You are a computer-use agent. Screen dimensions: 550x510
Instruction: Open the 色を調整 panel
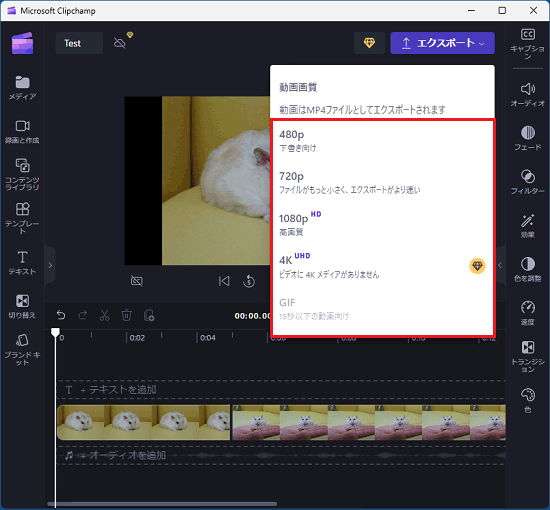point(528,269)
